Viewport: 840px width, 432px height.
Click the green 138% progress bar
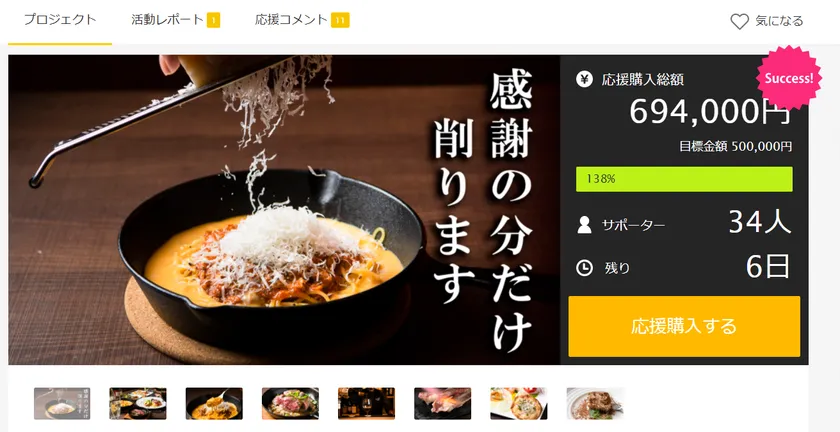pyautogui.click(x=684, y=179)
